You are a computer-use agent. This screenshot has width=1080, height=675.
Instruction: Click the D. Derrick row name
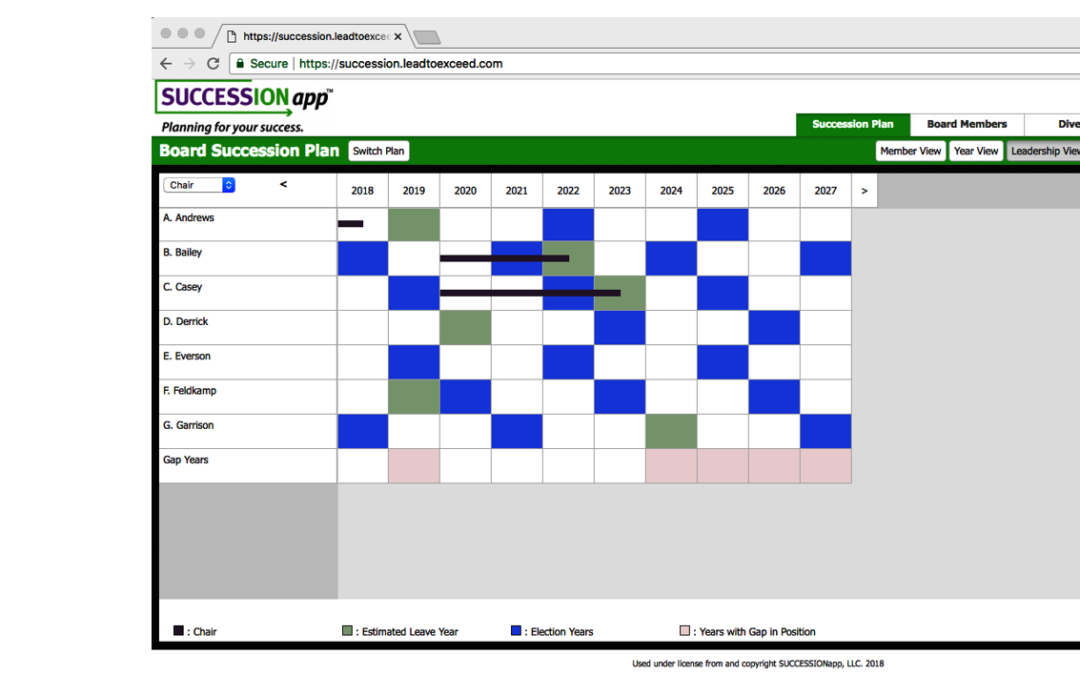(185, 321)
